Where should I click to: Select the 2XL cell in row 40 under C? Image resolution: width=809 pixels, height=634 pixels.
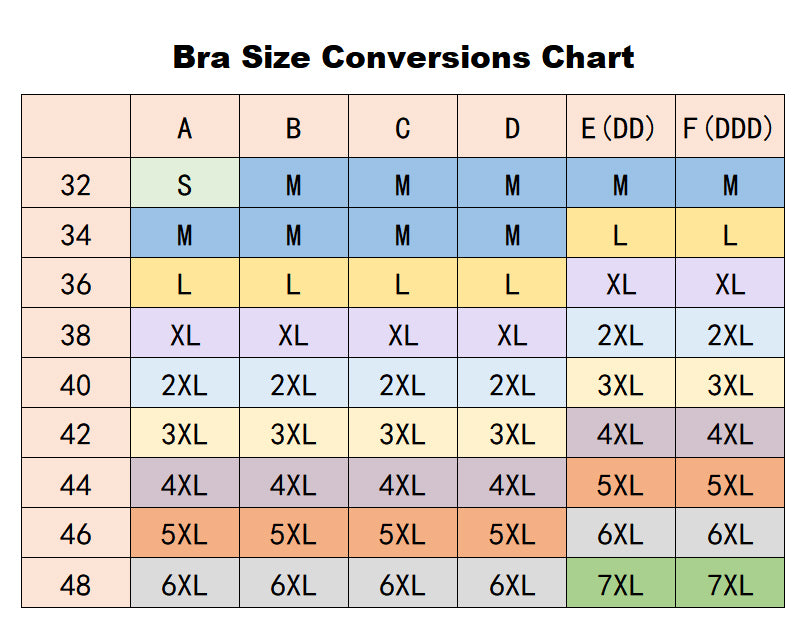click(402, 384)
